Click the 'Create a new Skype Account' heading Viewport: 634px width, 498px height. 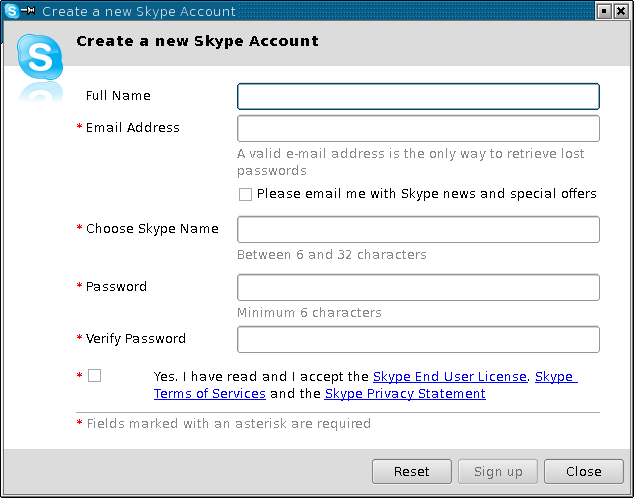(197, 41)
